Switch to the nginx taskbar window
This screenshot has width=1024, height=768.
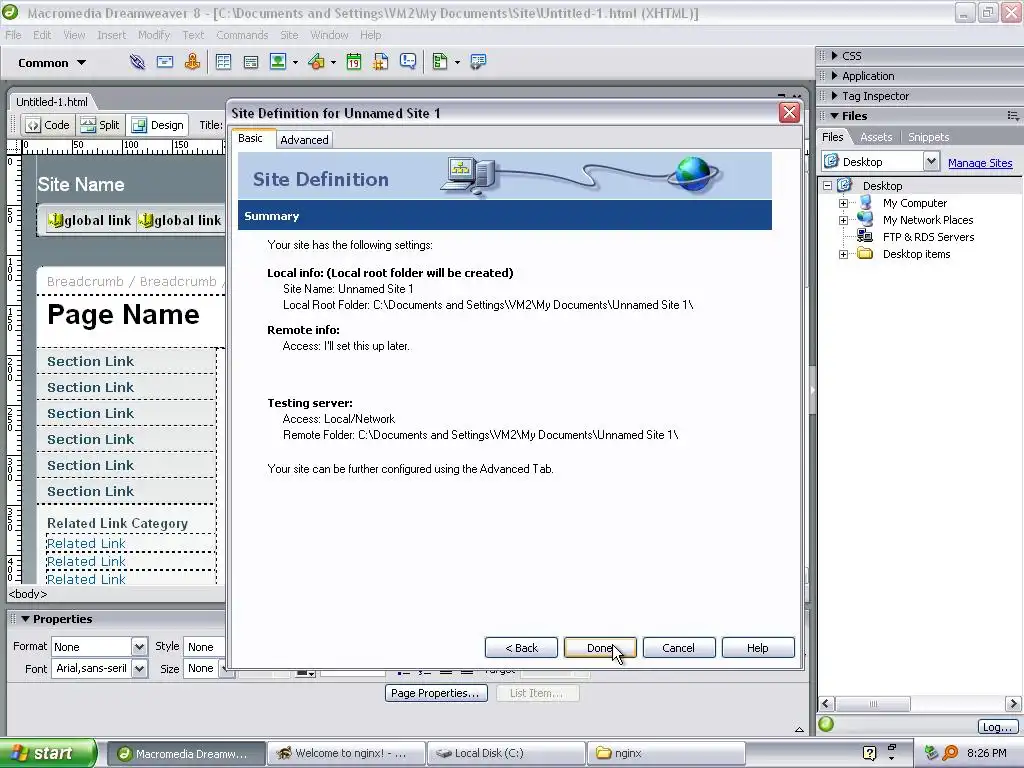(x=666, y=753)
